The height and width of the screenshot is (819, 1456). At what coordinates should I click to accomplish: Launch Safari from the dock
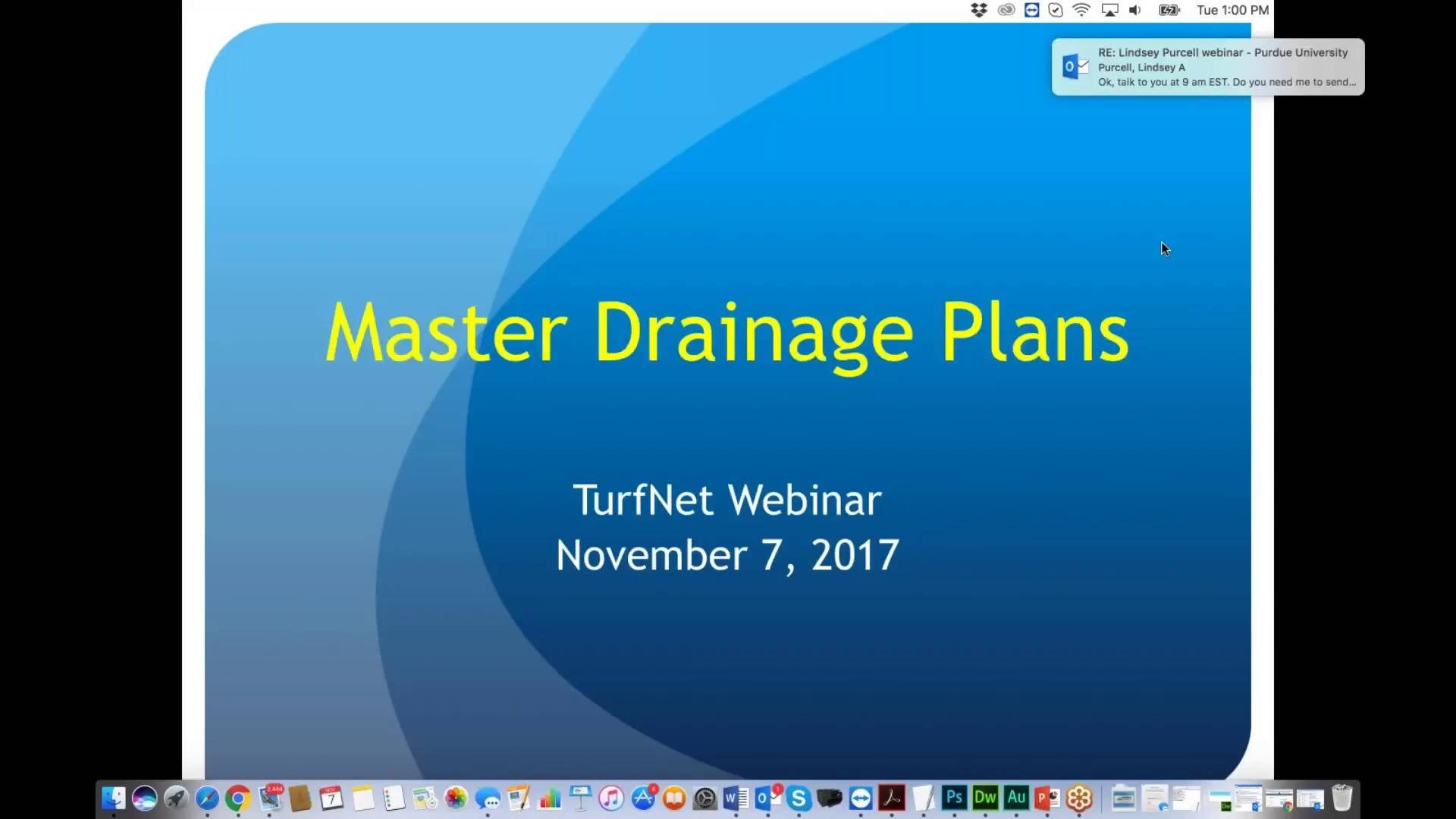click(x=206, y=798)
